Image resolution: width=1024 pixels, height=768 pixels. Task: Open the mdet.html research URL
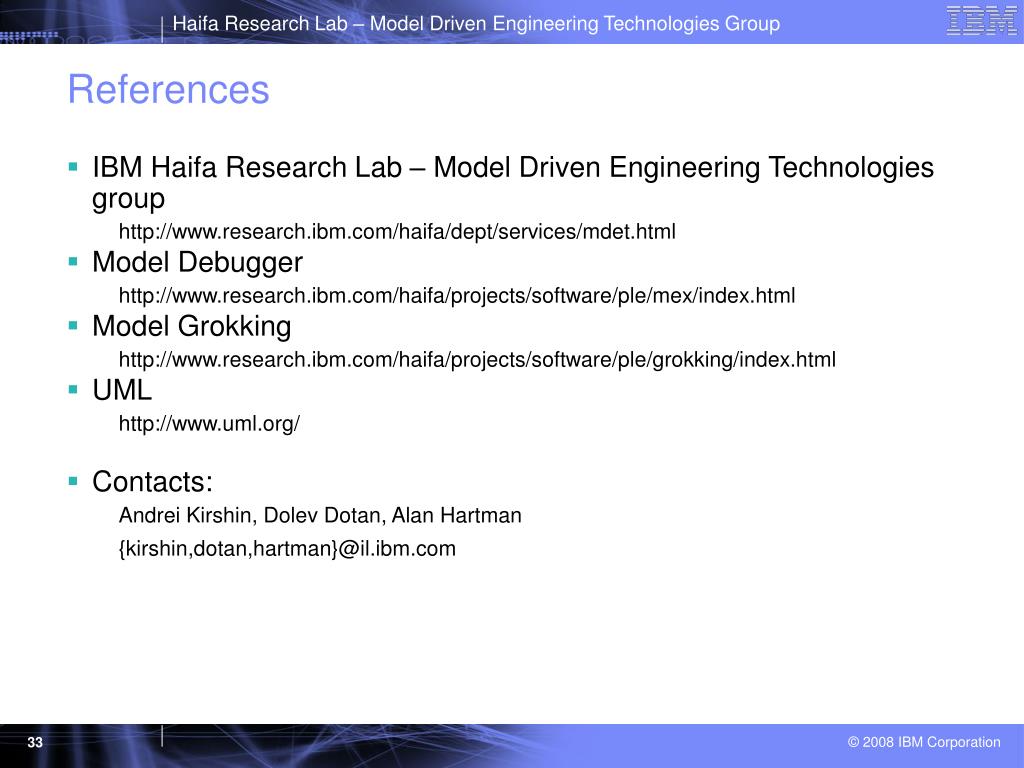click(x=397, y=232)
